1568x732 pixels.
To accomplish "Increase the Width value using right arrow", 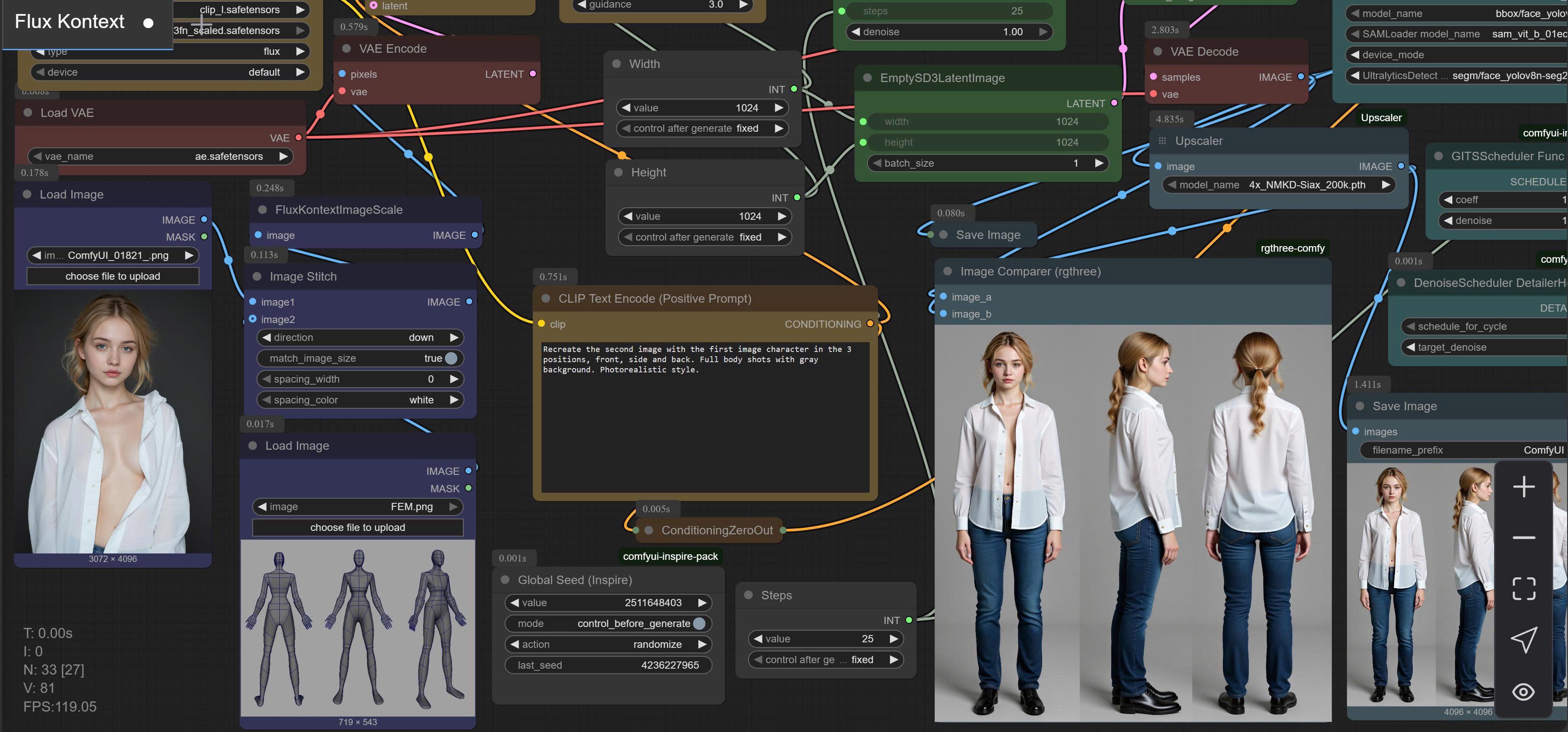I will (779, 108).
